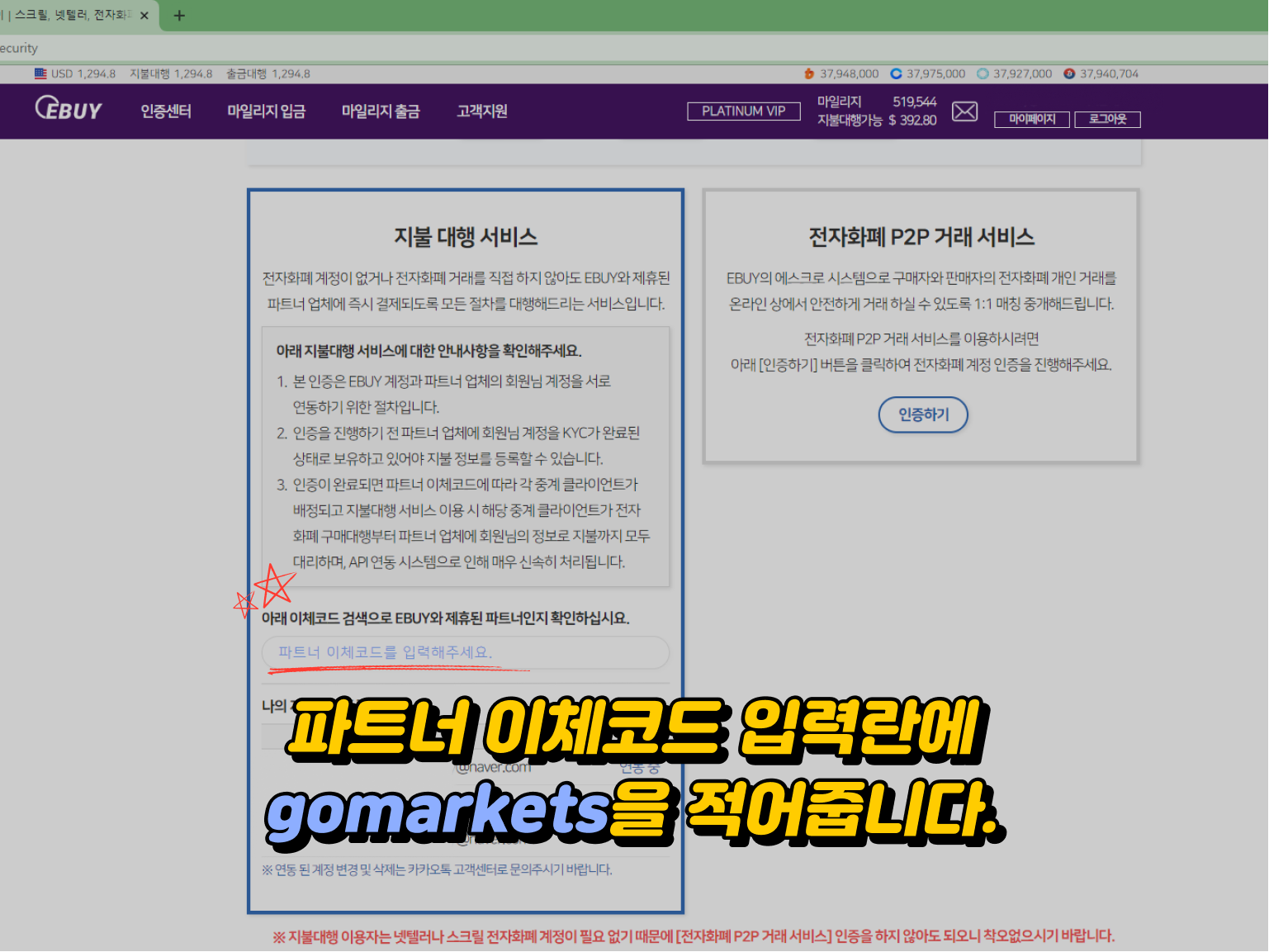This screenshot has height=952, width=1269.
Task: Click the US flag icon beside USD
Action: coord(40,73)
